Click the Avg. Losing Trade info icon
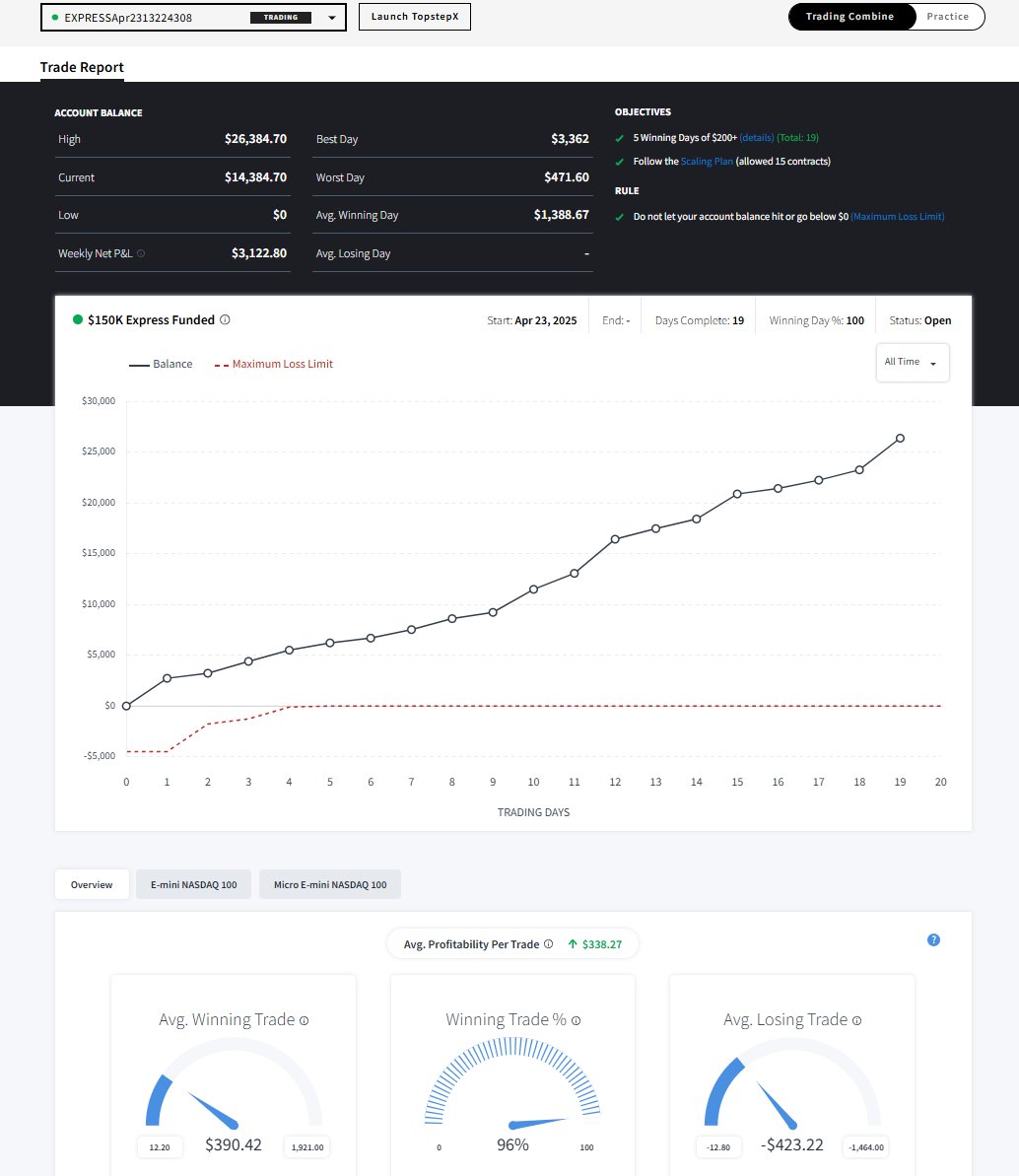 (856, 1021)
